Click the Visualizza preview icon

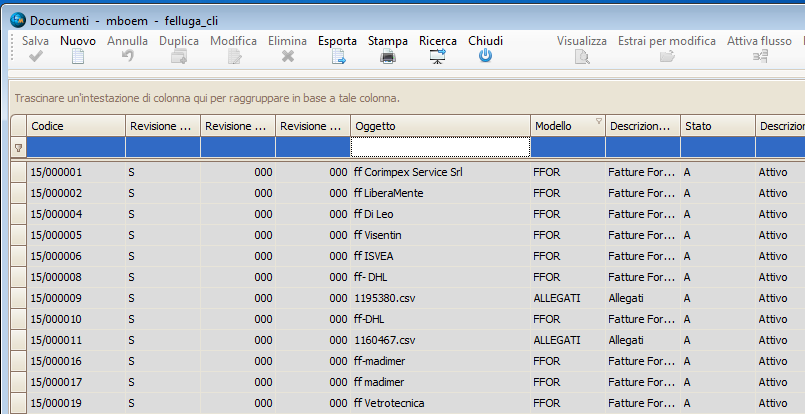click(581, 57)
